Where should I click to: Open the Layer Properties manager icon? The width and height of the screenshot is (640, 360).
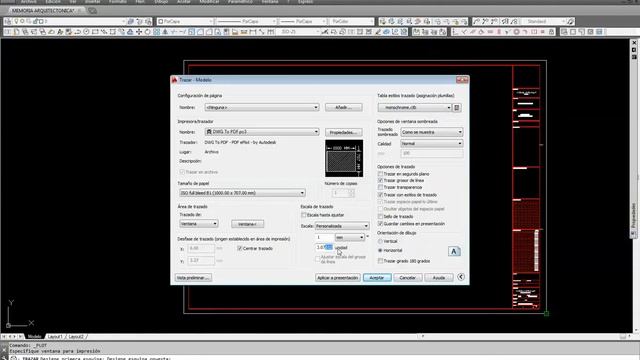pyautogui.click(x=8, y=21)
